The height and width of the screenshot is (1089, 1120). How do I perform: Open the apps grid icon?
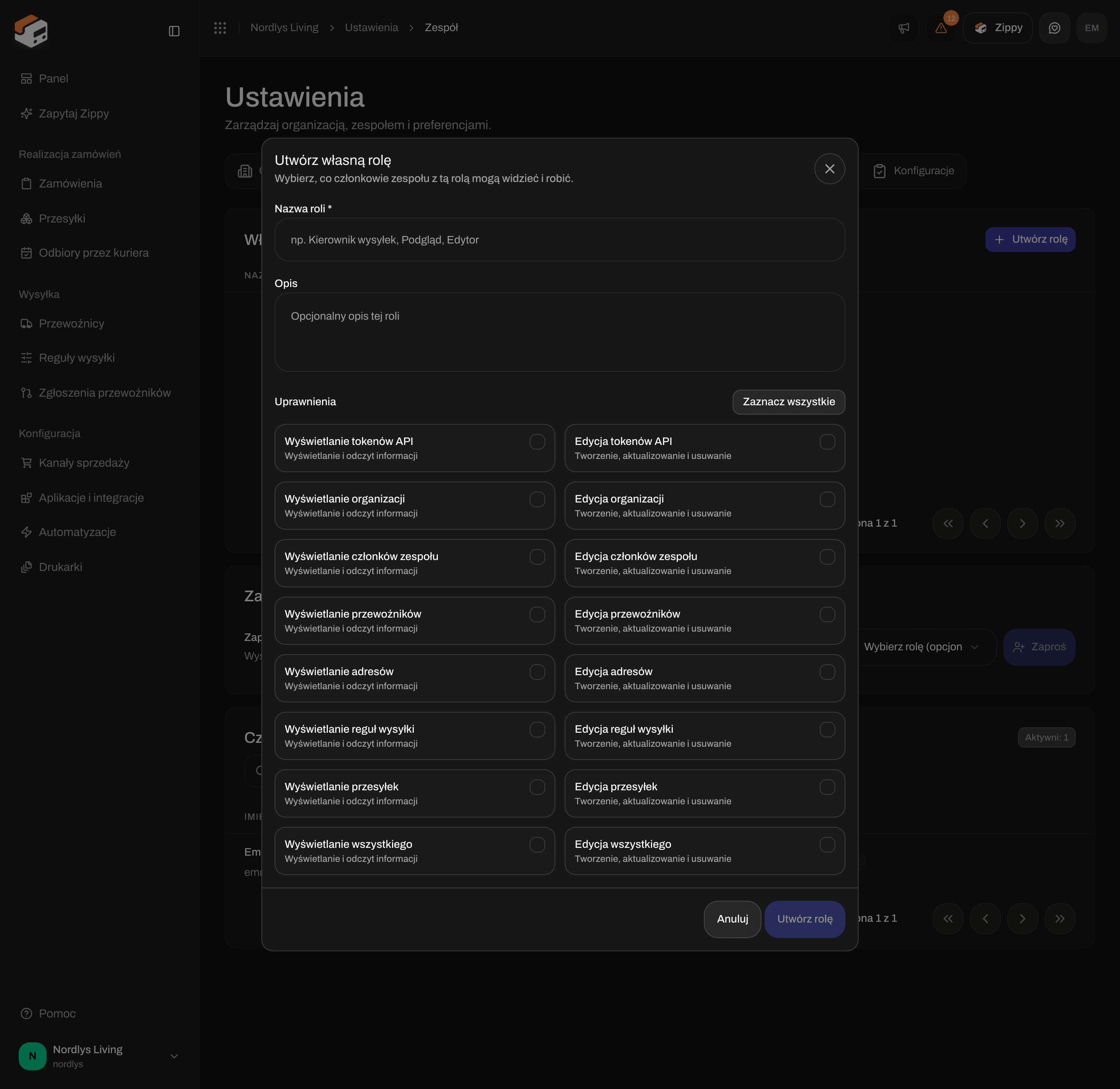(220, 28)
